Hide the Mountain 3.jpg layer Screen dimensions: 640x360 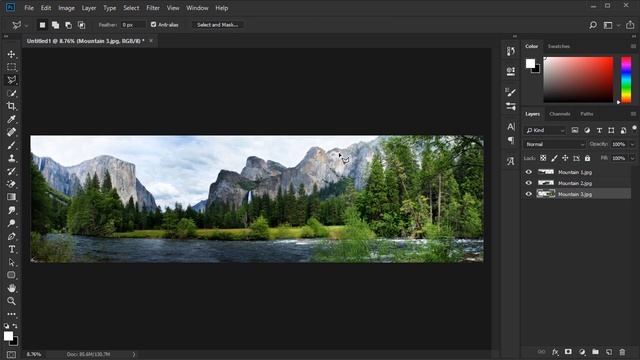coord(529,194)
